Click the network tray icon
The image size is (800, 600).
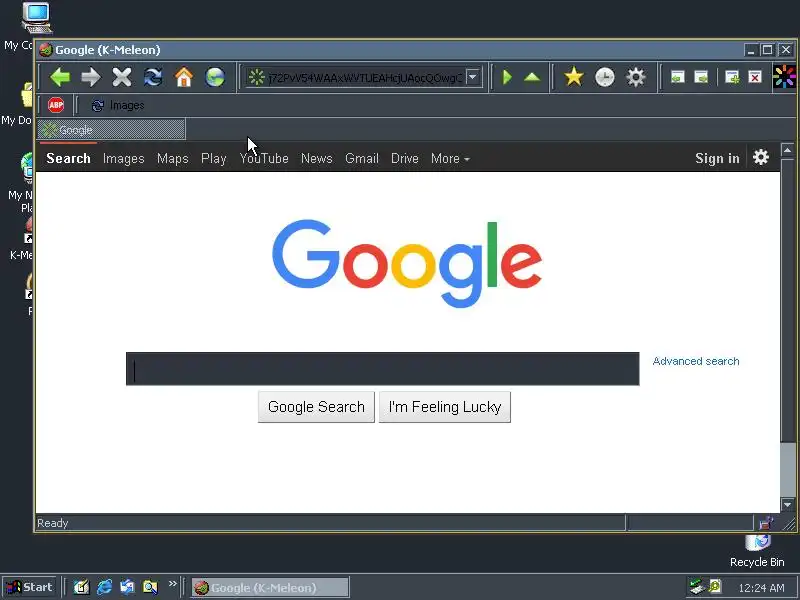pos(696,587)
